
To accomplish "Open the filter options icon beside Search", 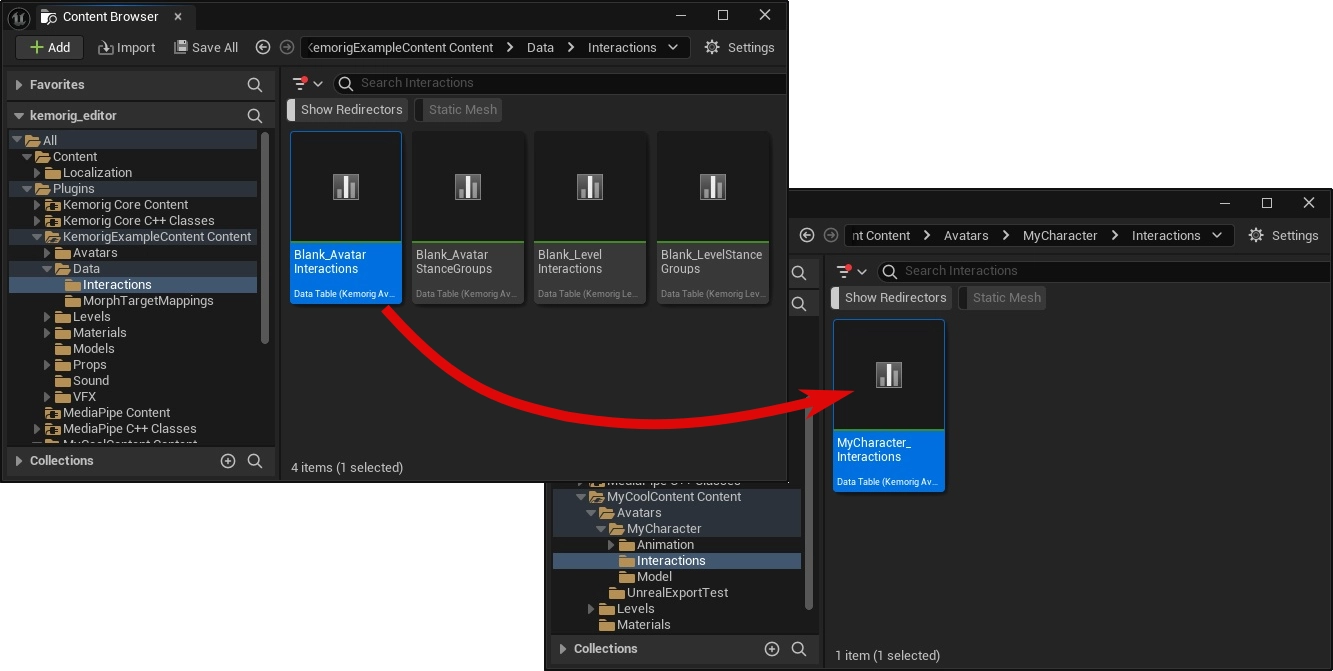I will pyautogui.click(x=306, y=83).
